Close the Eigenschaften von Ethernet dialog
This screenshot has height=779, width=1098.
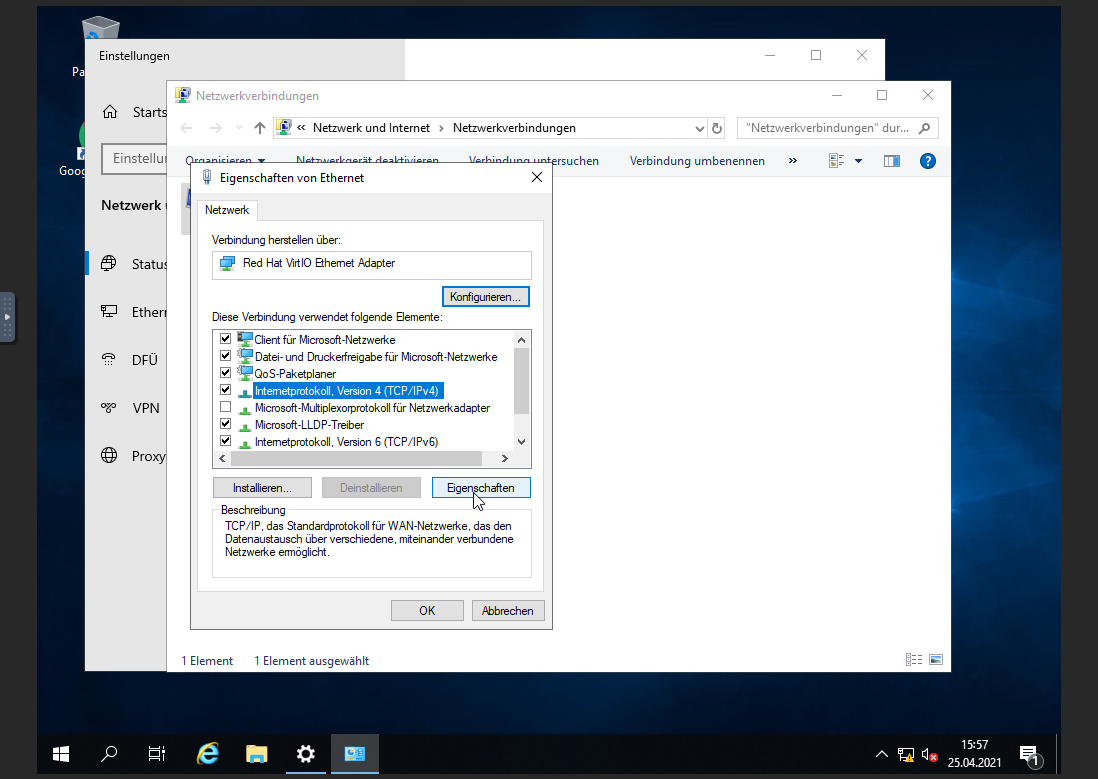pyautogui.click(x=537, y=177)
